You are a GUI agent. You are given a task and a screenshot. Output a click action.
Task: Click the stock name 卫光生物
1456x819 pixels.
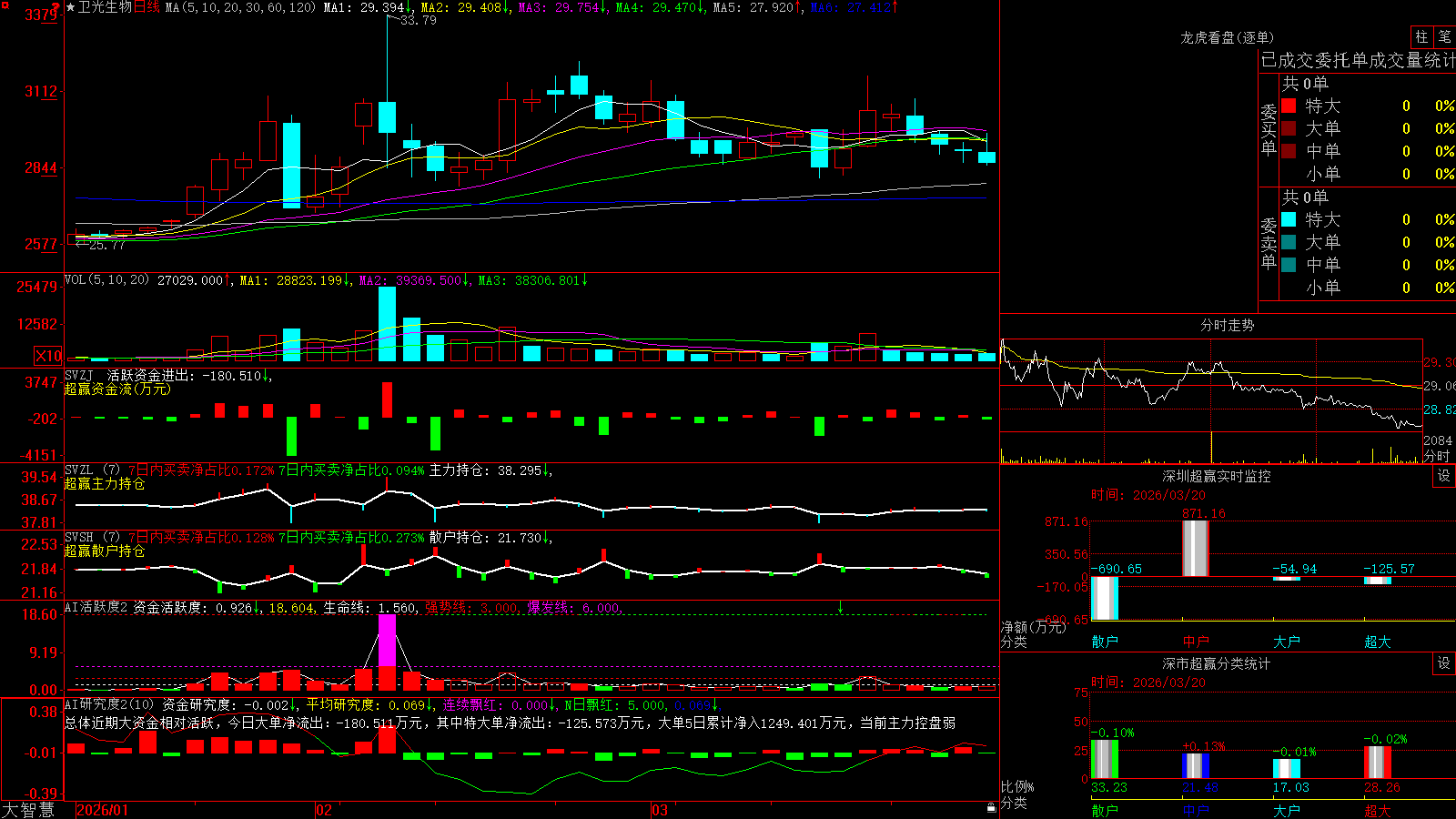[x=105, y=7]
